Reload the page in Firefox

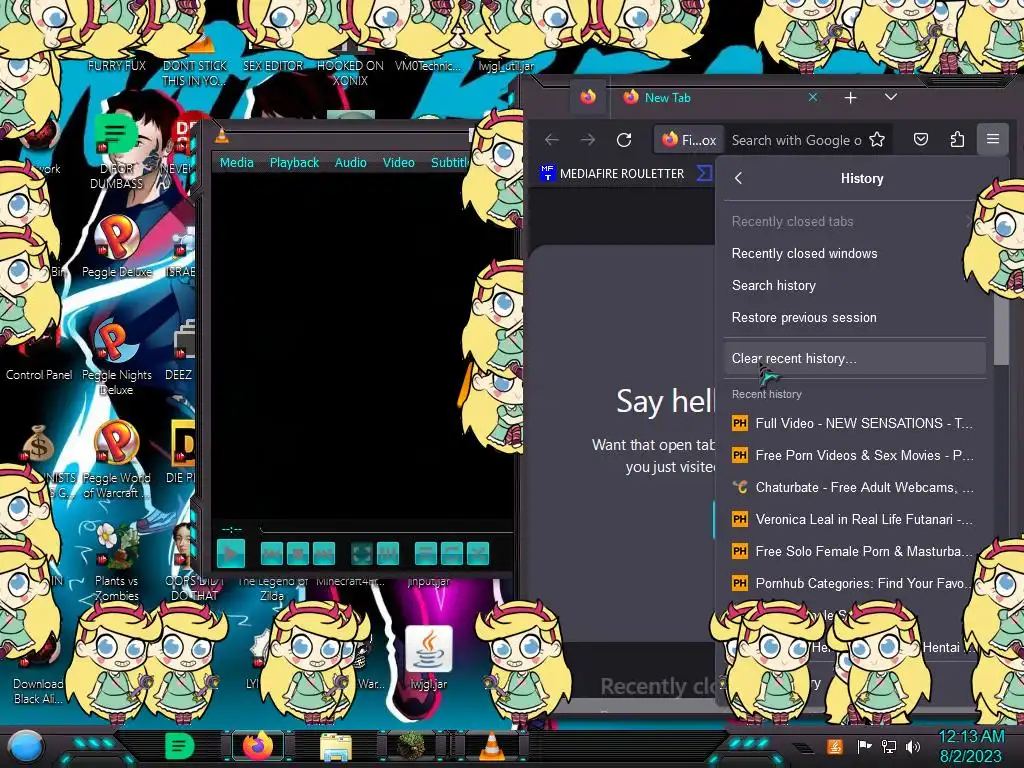coord(624,140)
